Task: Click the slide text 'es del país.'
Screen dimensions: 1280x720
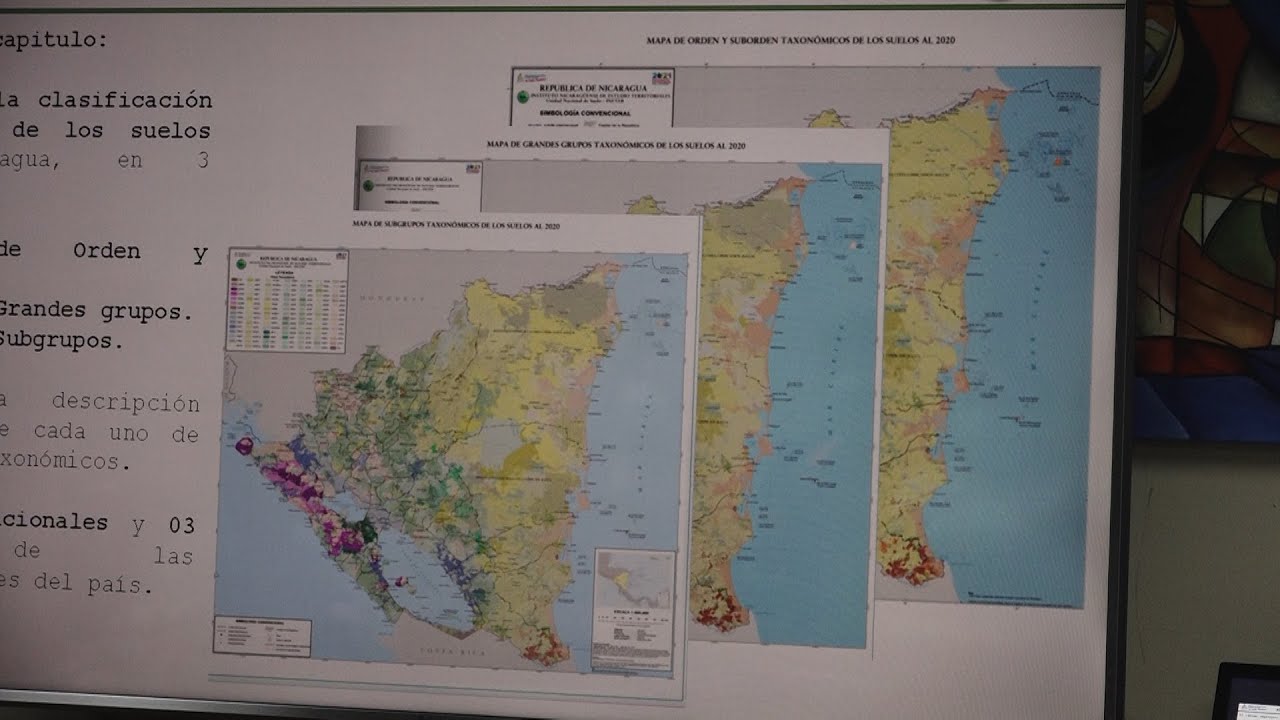Action: click(x=77, y=585)
